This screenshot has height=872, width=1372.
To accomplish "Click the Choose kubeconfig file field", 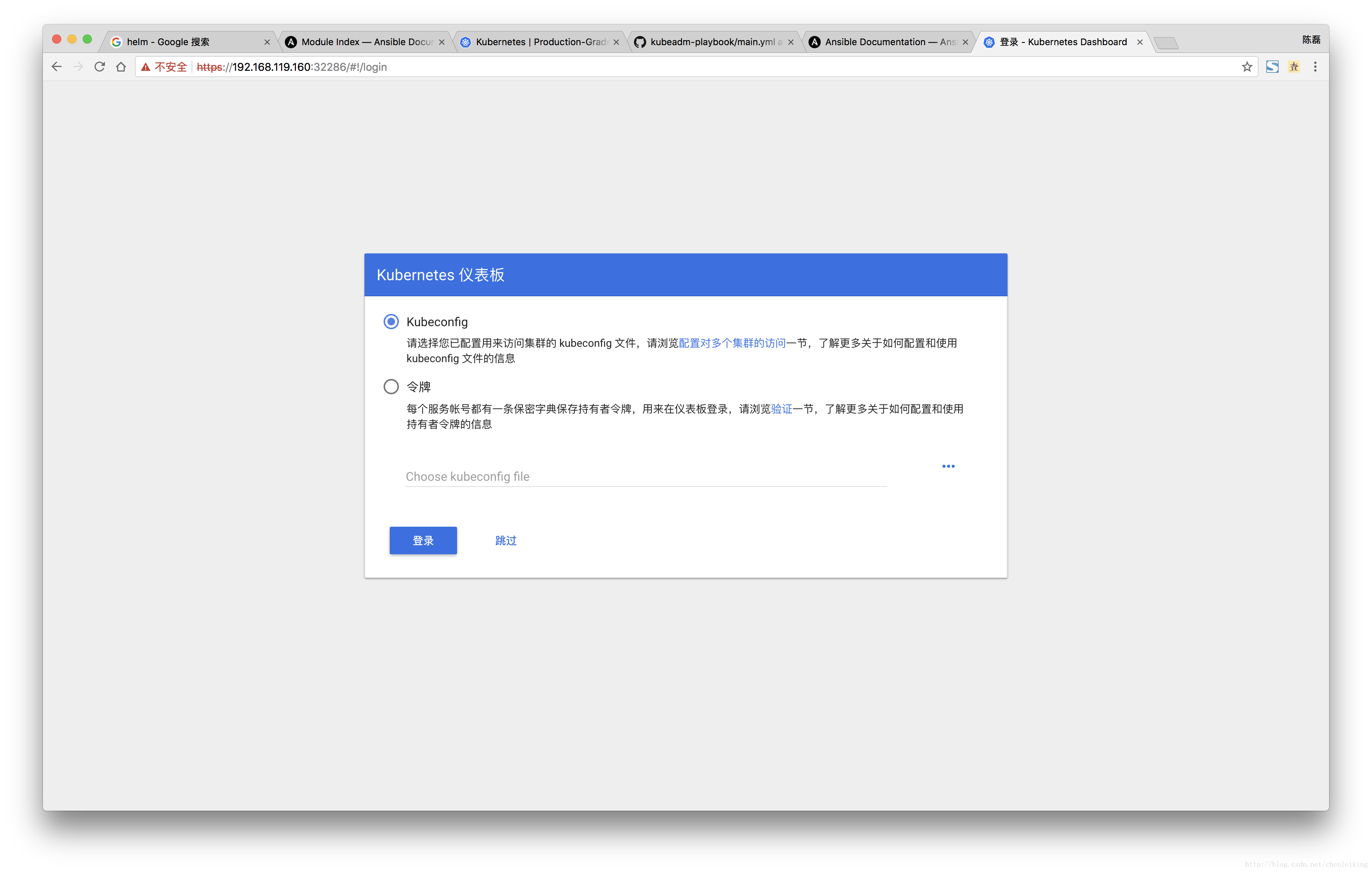I will point(645,476).
